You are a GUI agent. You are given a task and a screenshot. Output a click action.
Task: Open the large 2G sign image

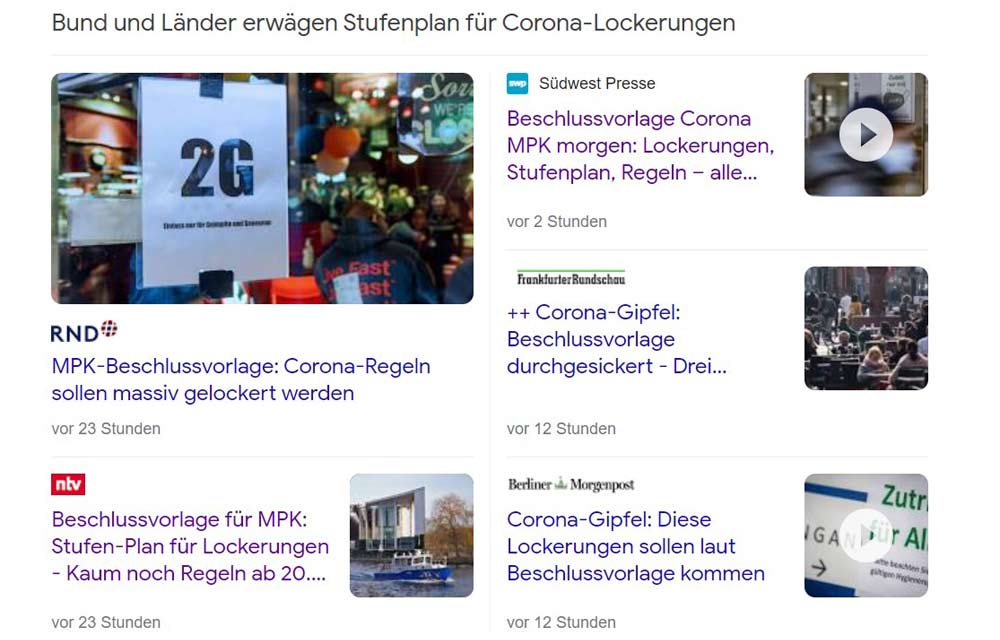[262, 188]
